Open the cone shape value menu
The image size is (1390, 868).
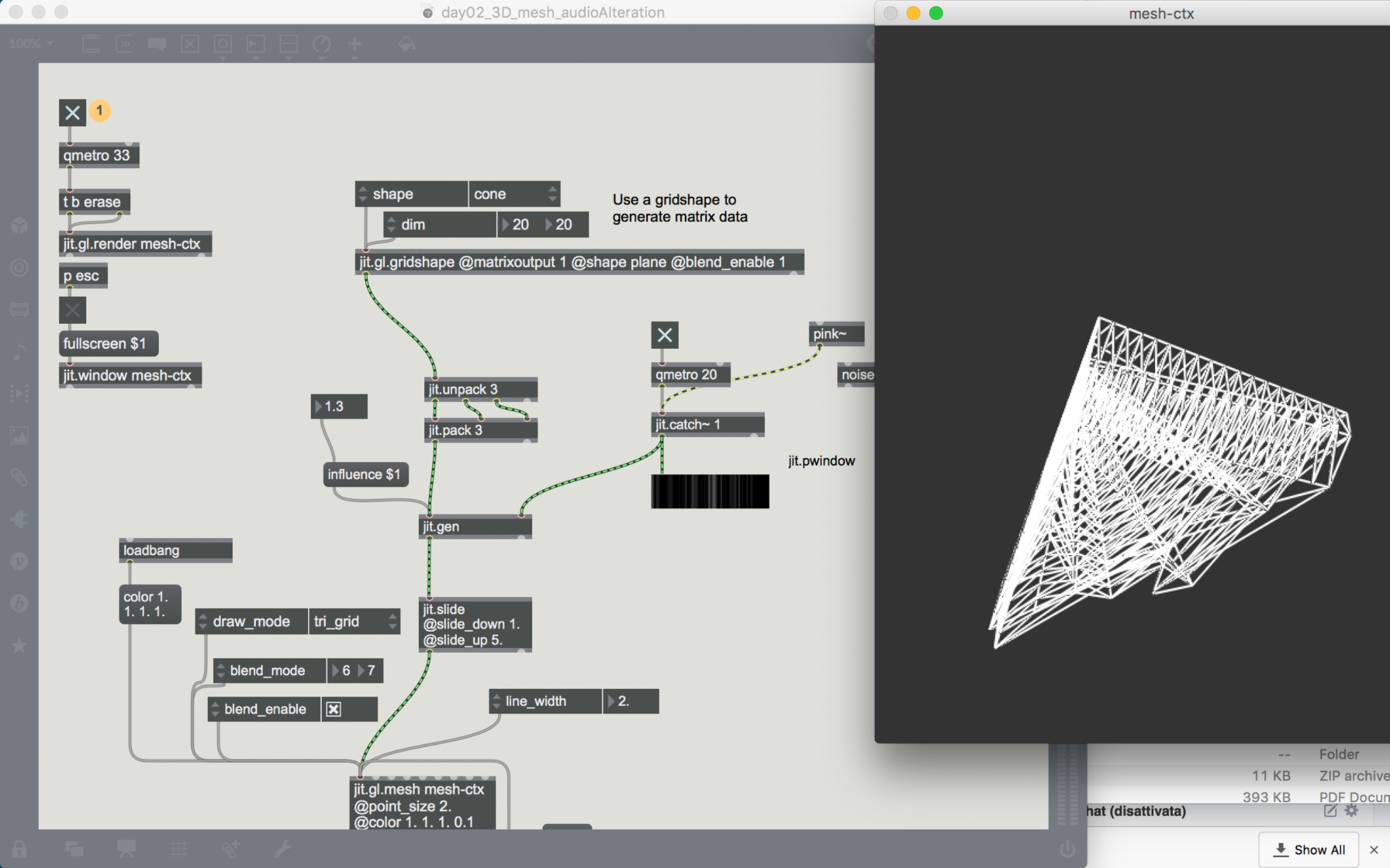(514, 194)
